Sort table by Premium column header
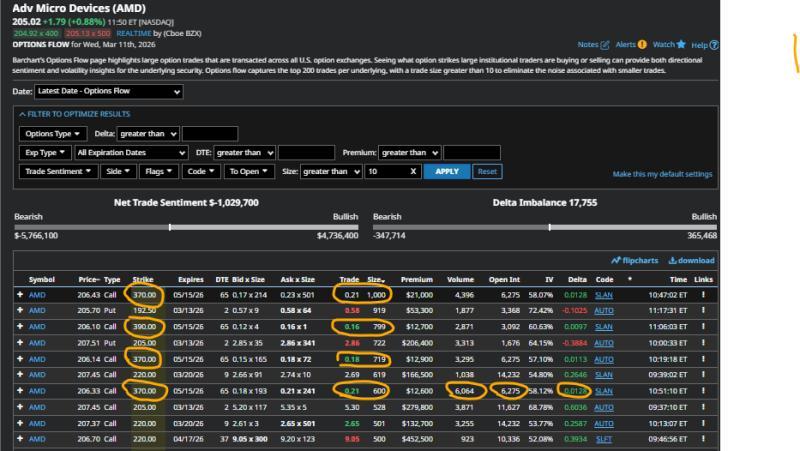 tap(416, 280)
